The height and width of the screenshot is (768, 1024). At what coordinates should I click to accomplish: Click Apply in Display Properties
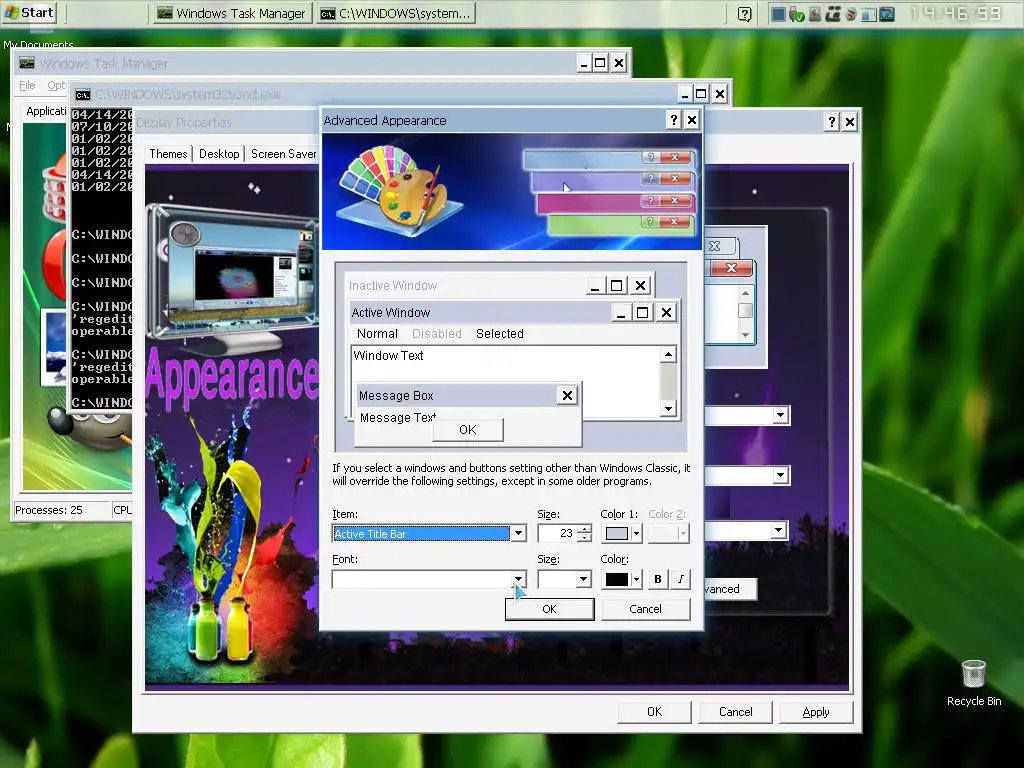pyautogui.click(x=816, y=712)
